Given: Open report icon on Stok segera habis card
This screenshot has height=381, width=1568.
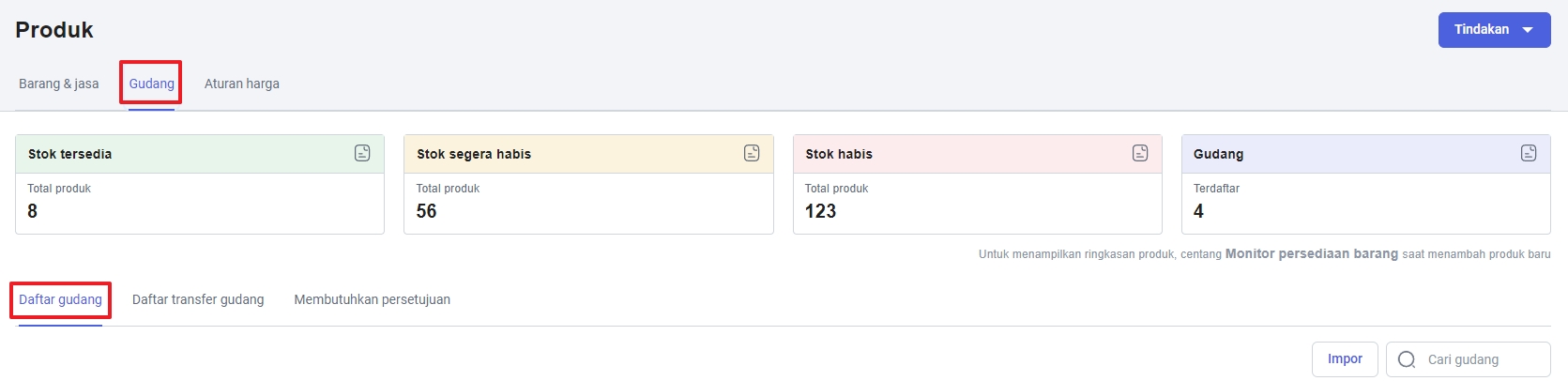Looking at the screenshot, I should (752, 153).
